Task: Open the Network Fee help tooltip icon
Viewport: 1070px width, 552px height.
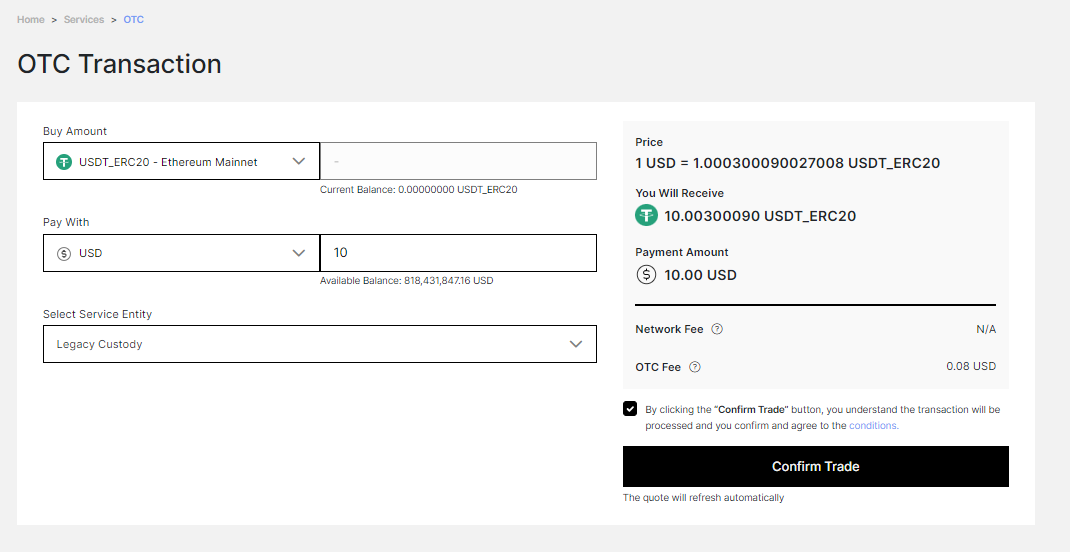Action: [x=717, y=329]
